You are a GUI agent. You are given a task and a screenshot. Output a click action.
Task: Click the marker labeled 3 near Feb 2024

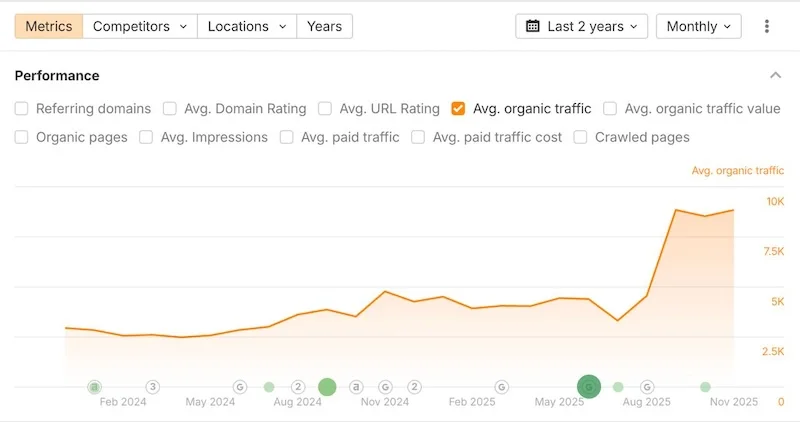[153, 387]
